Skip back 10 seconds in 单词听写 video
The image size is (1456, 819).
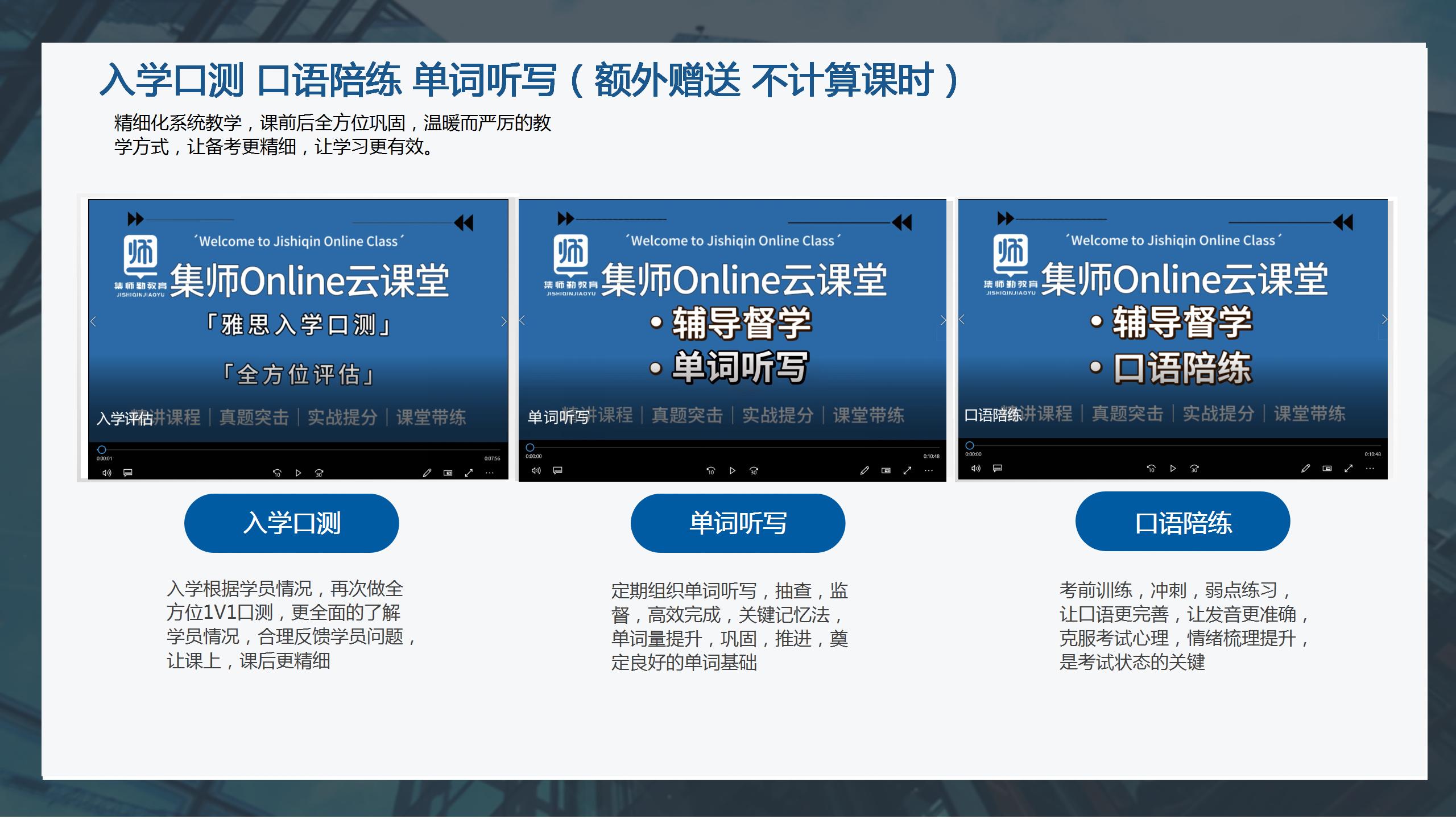pyautogui.click(x=711, y=470)
